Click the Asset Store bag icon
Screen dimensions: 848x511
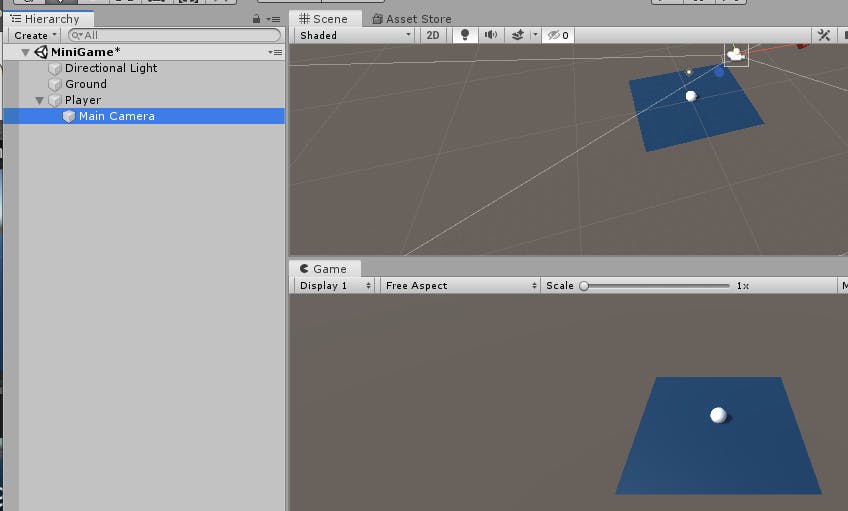pos(377,19)
